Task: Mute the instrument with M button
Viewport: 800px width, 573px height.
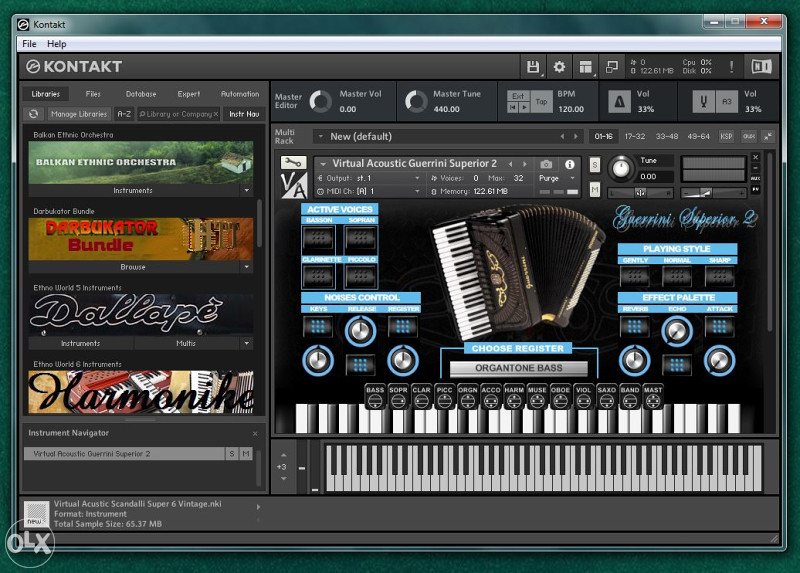Action: [594, 190]
